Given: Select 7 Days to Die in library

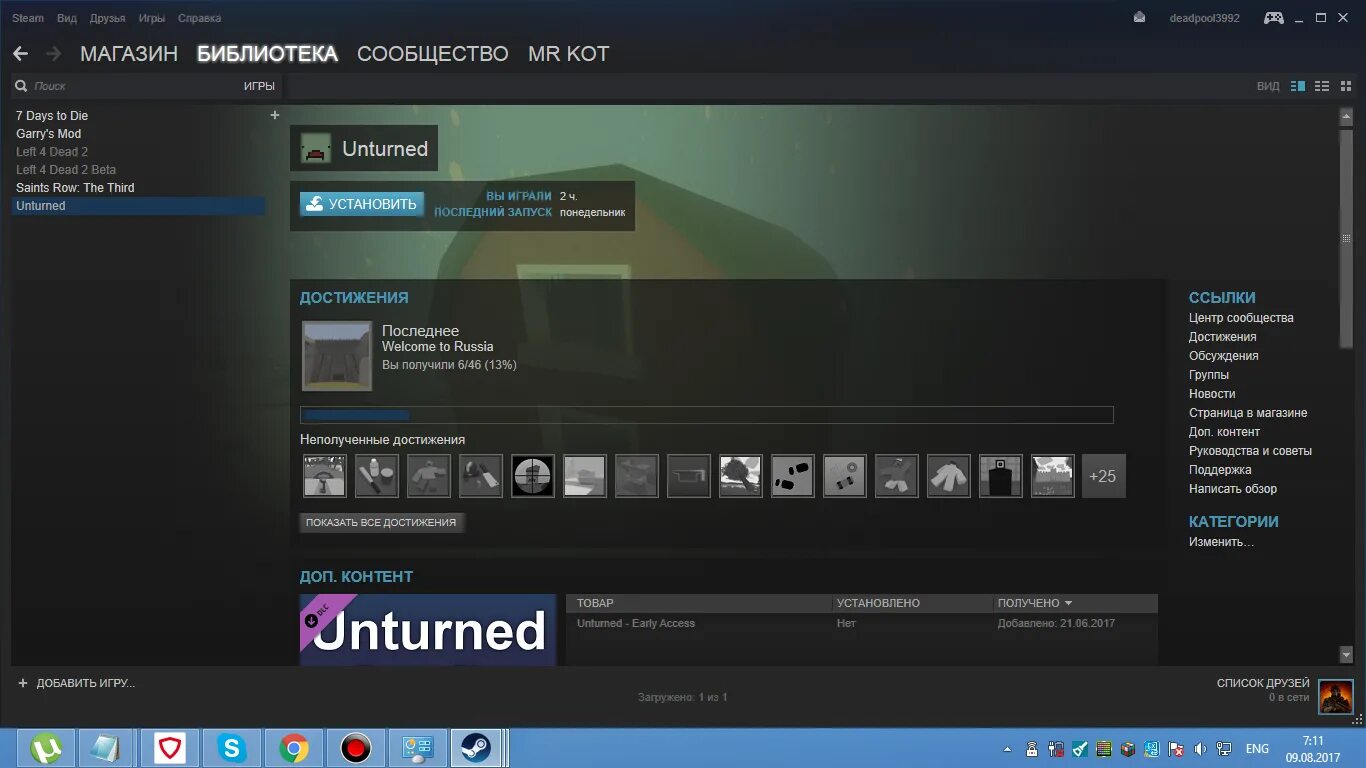Looking at the screenshot, I should tap(52, 116).
